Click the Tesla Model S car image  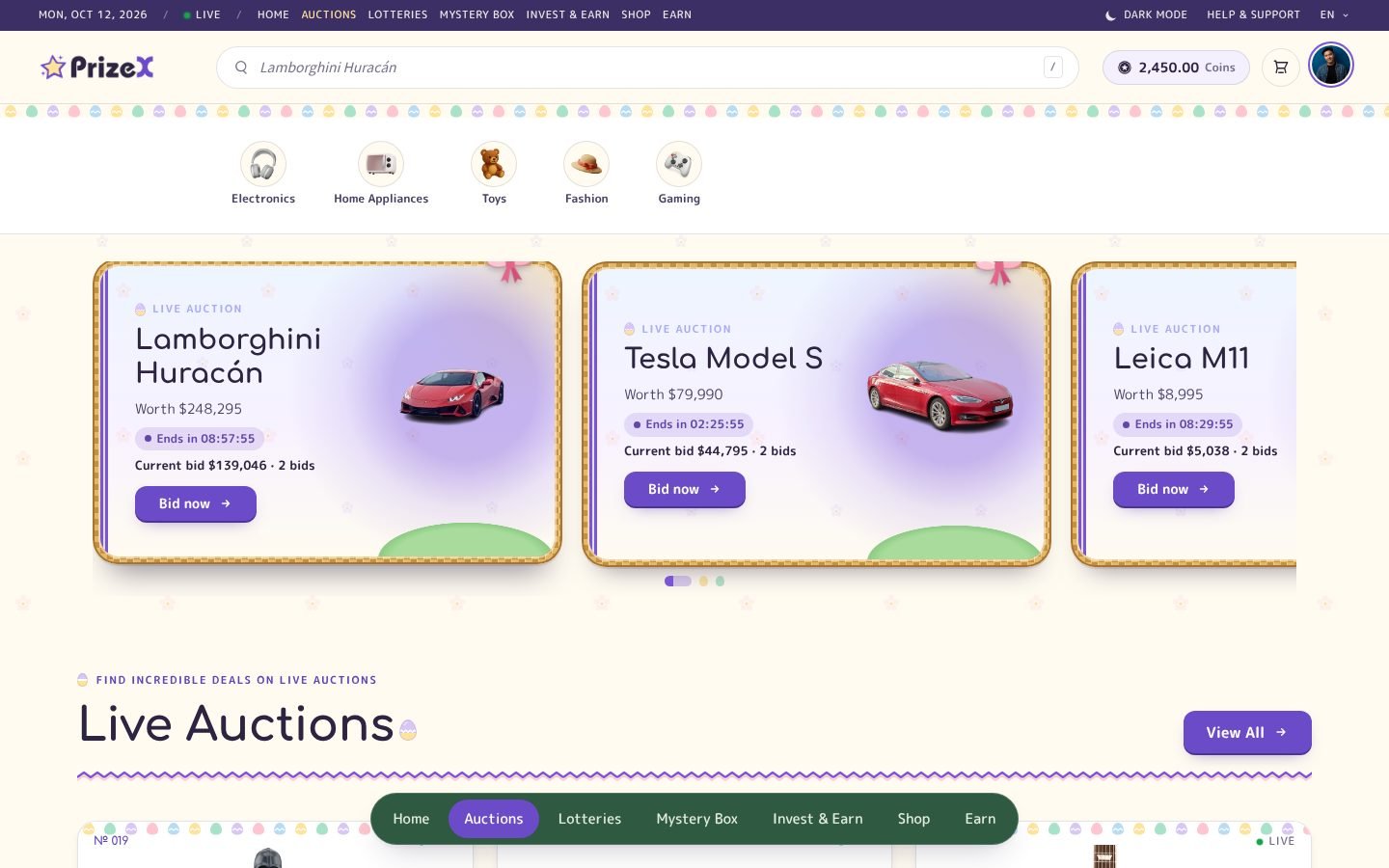pos(940,394)
